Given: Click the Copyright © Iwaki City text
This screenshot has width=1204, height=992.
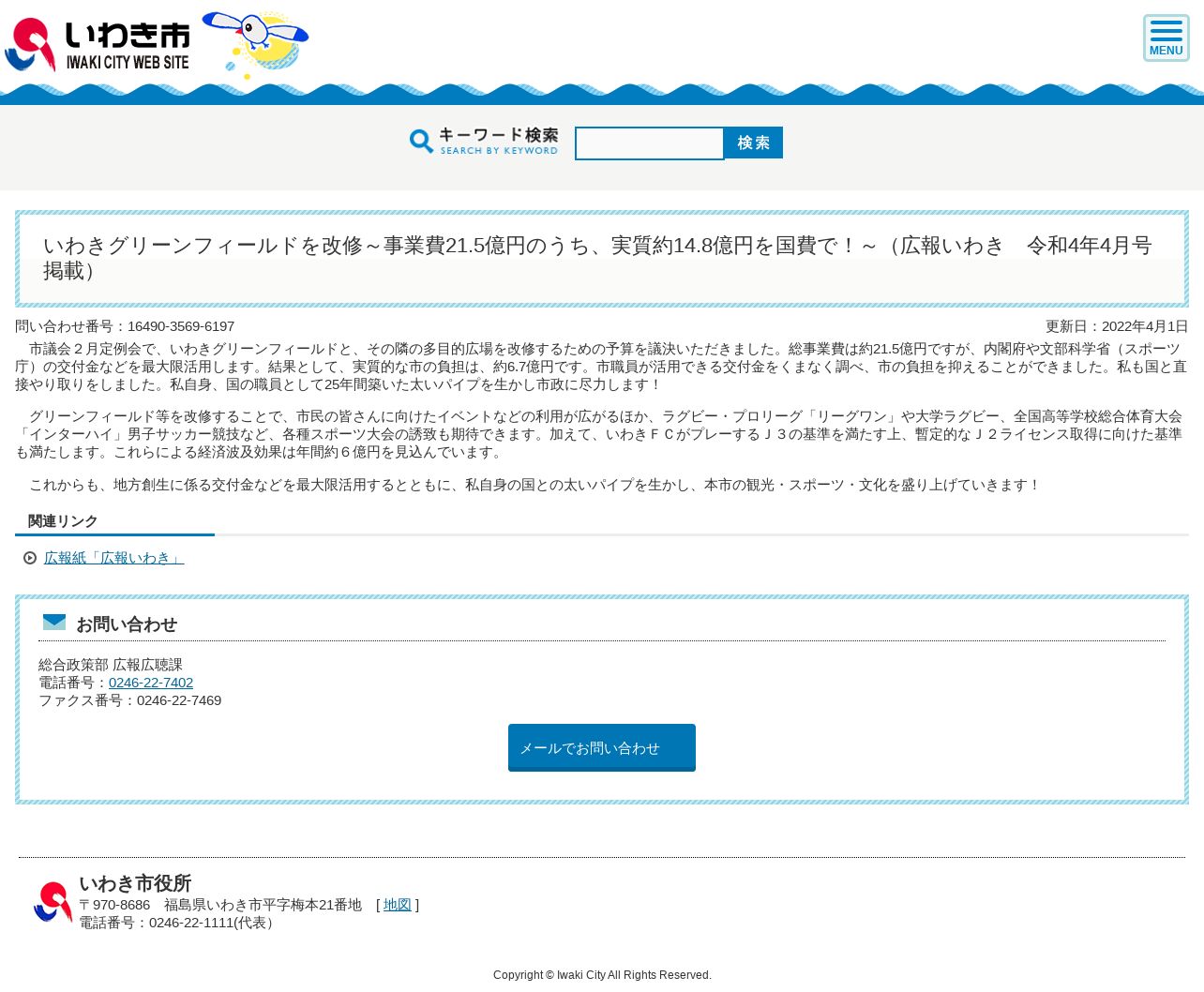Looking at the screenshot, I should coord(602,975).
